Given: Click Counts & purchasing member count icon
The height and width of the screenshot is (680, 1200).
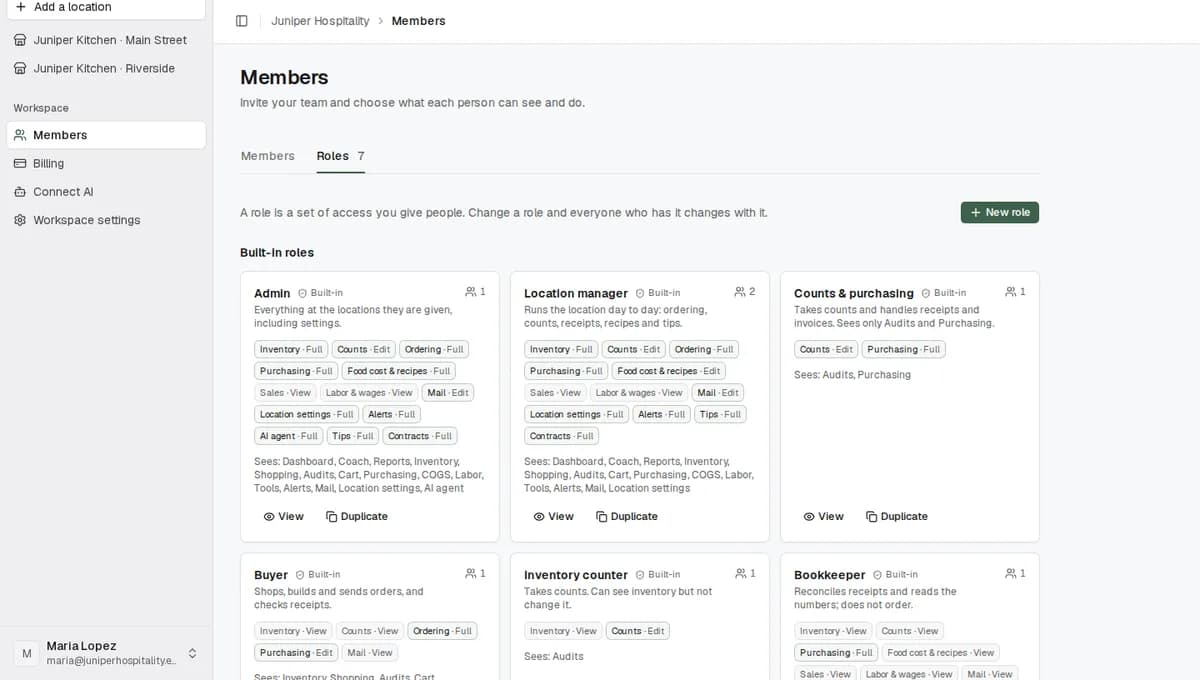Looking at the screenshot, I should pyautogui.click(x=1010, y=292).
